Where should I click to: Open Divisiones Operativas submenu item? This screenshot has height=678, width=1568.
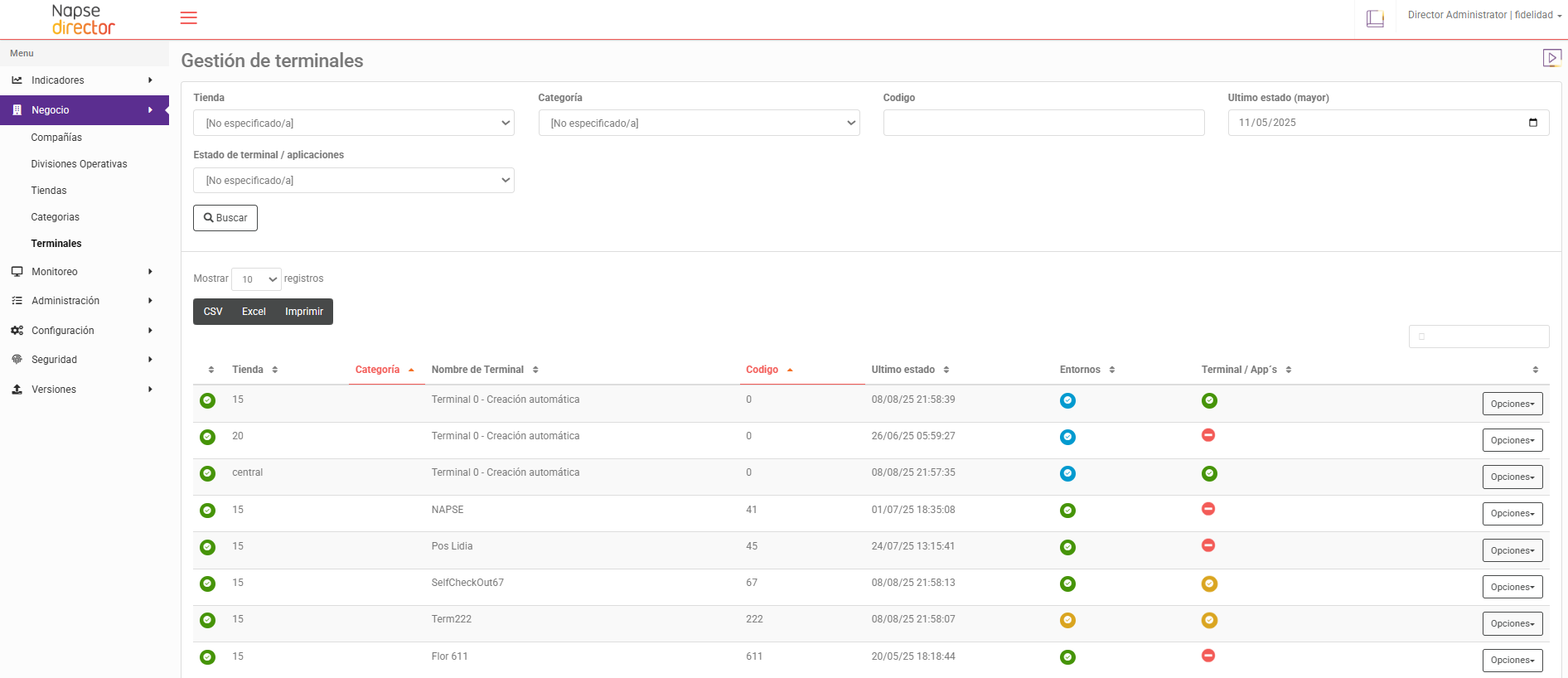pos(79,164)
